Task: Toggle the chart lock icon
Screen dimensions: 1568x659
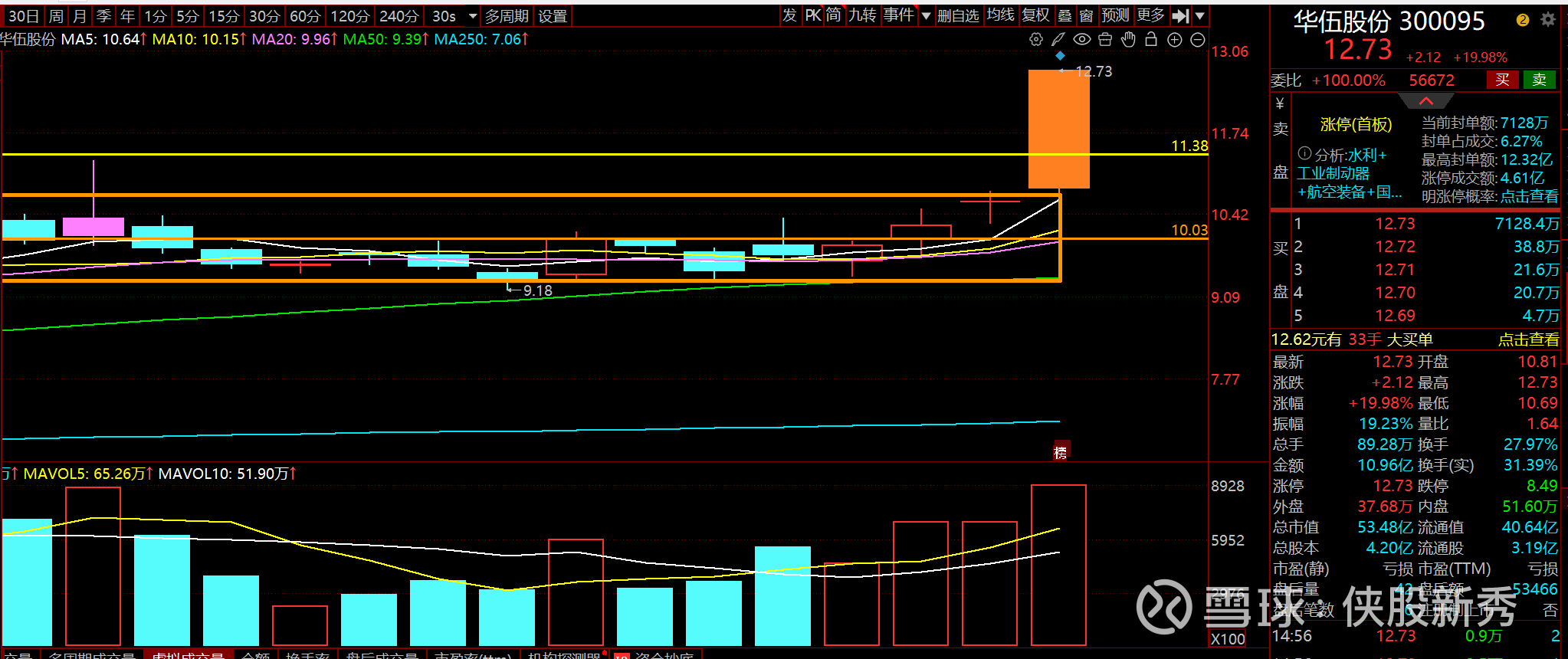Action: 1151,39
